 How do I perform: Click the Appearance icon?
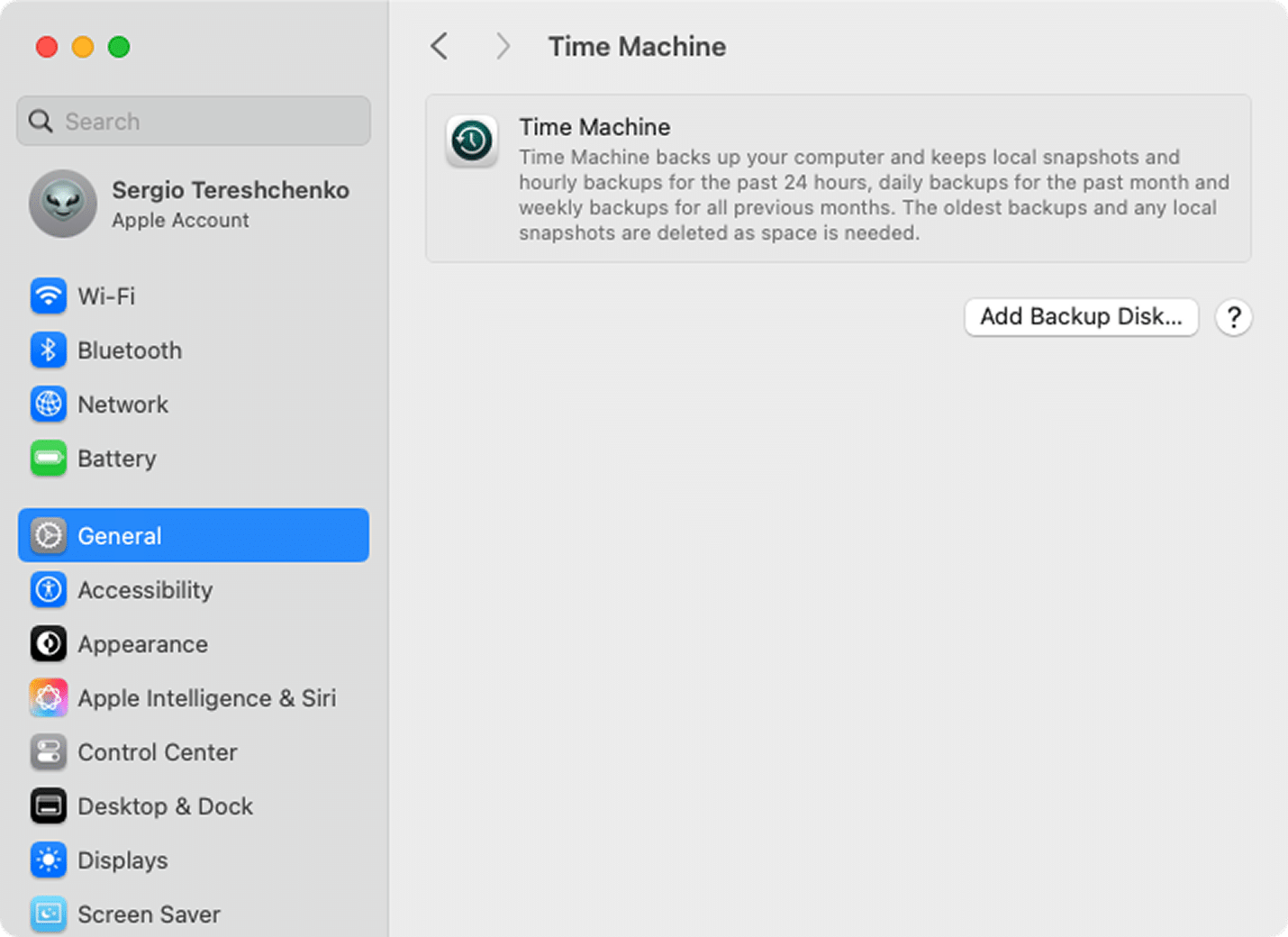[x=49, y=644]
